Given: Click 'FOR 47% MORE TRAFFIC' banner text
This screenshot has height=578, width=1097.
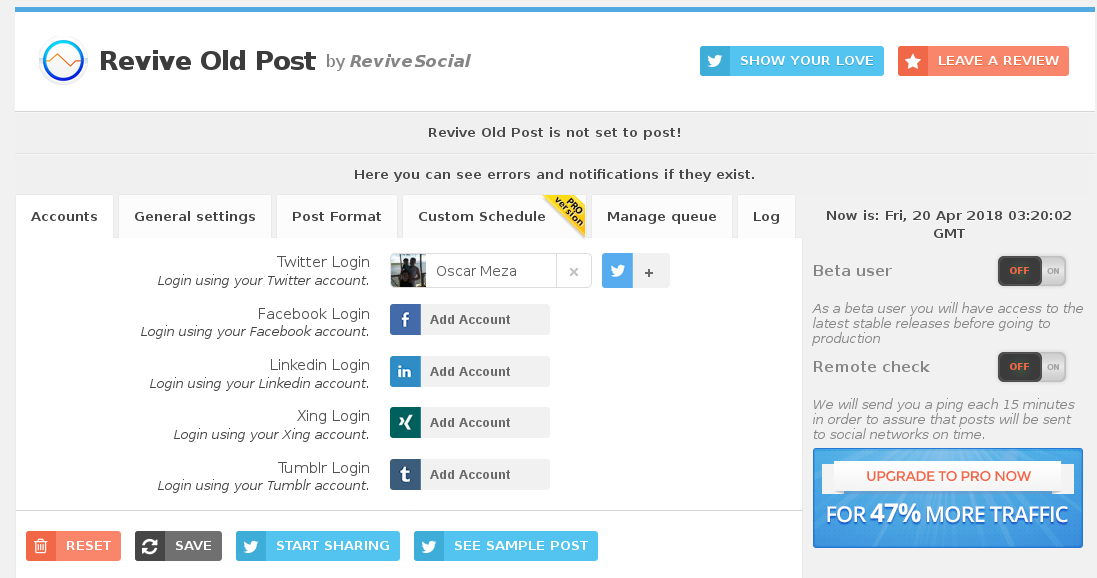Looking at the screenshot, I should (947, 514).
